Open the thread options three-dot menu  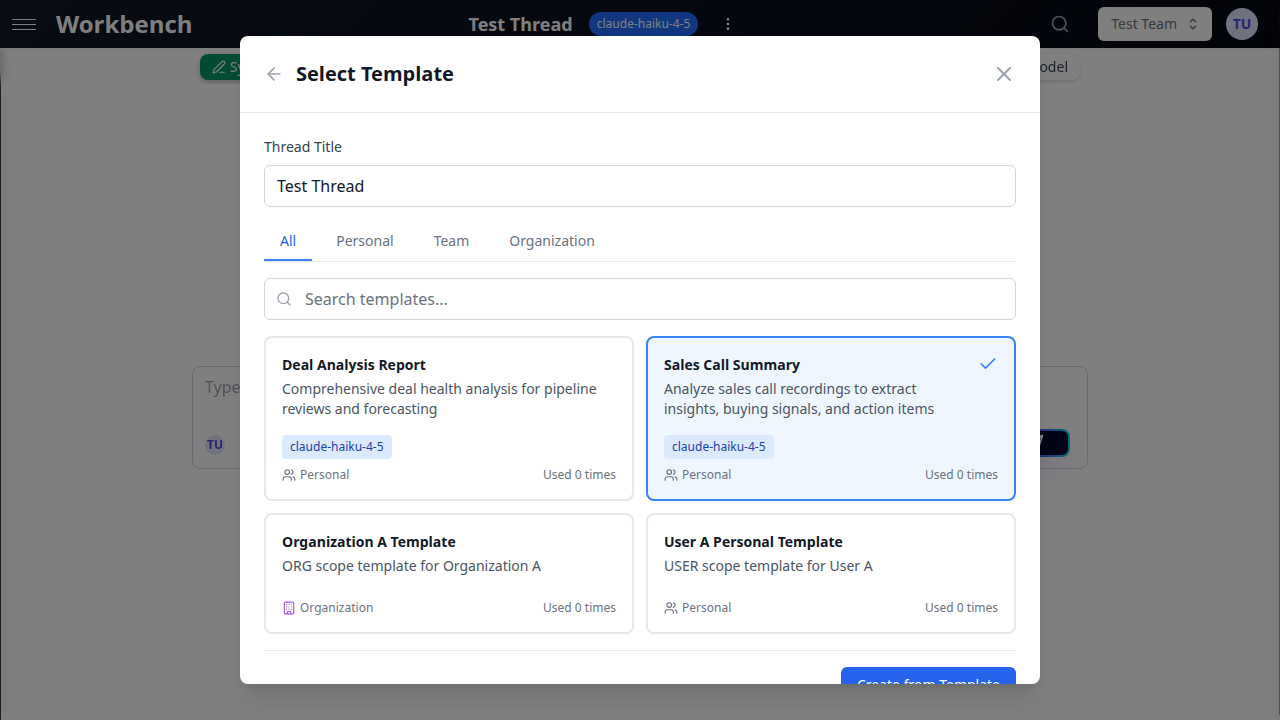728,24
